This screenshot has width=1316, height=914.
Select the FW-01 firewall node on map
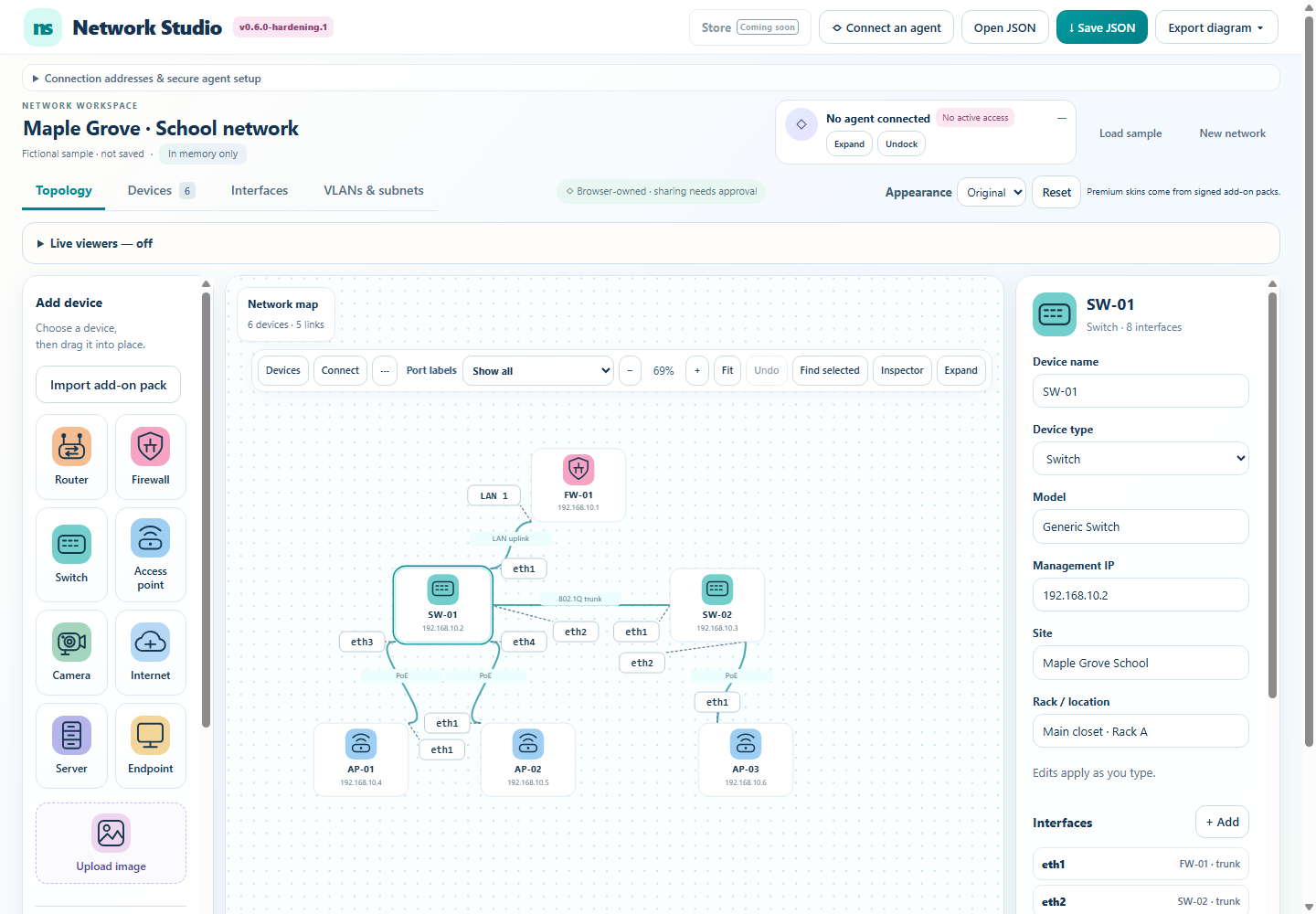578,484
